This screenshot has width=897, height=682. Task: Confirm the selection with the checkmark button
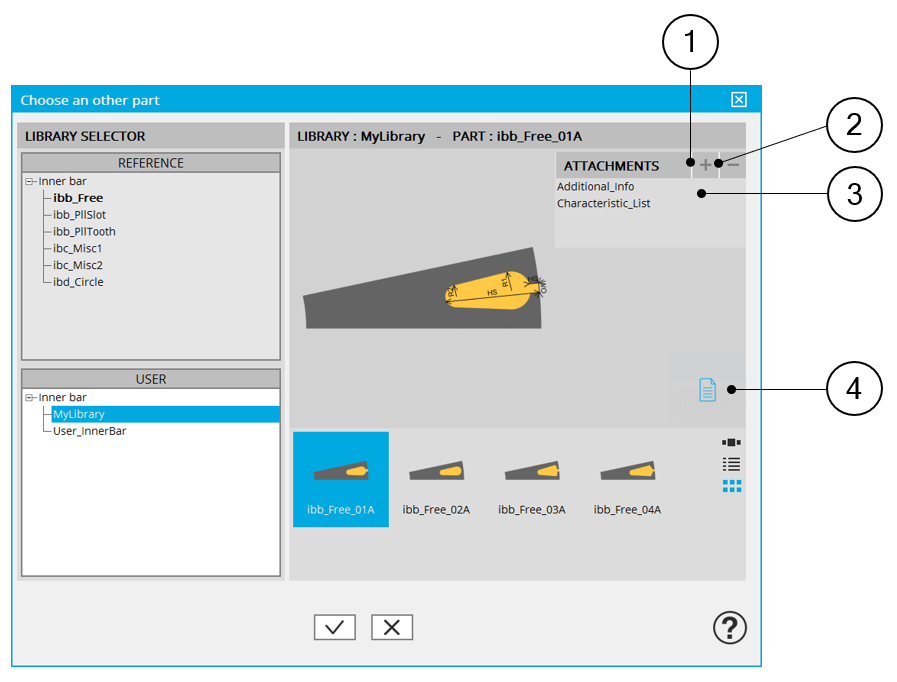click(334, 627)
